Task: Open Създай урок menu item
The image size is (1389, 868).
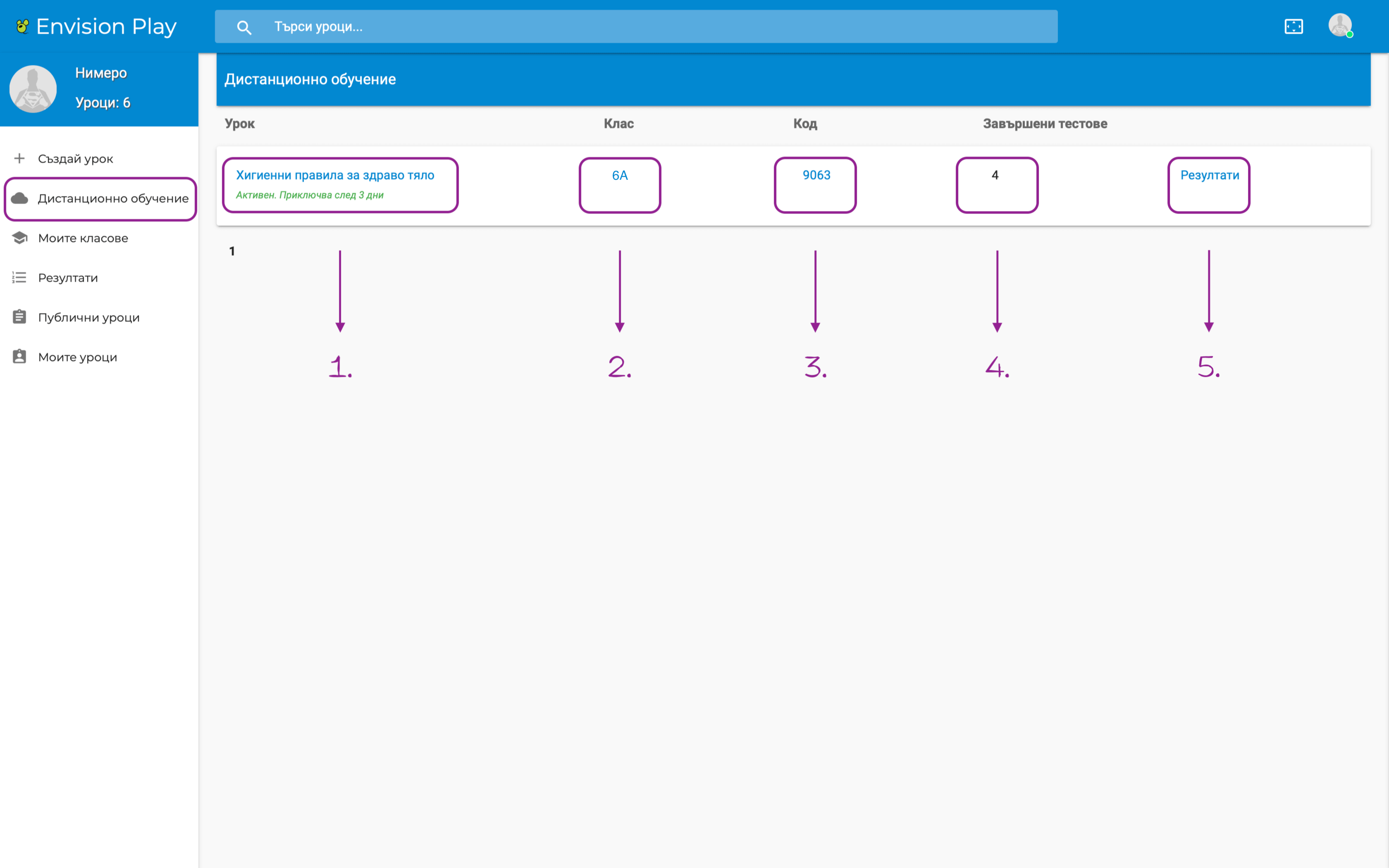Action: (x=75, y=158)
